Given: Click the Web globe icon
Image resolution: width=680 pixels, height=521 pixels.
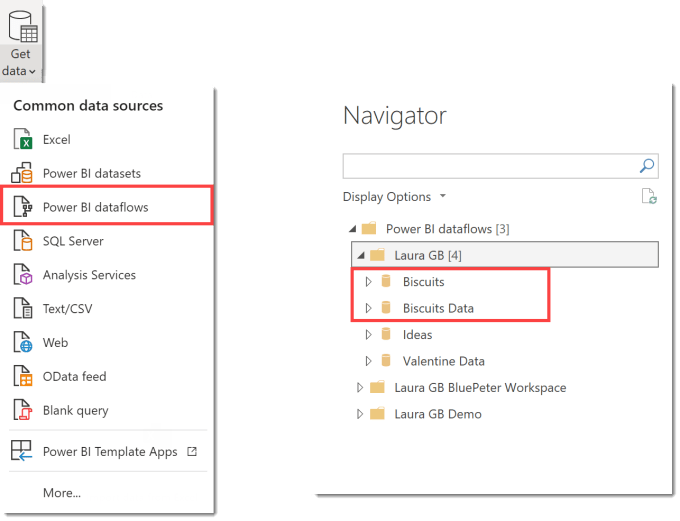Looking at the screenshot, I should coord(22,342).
